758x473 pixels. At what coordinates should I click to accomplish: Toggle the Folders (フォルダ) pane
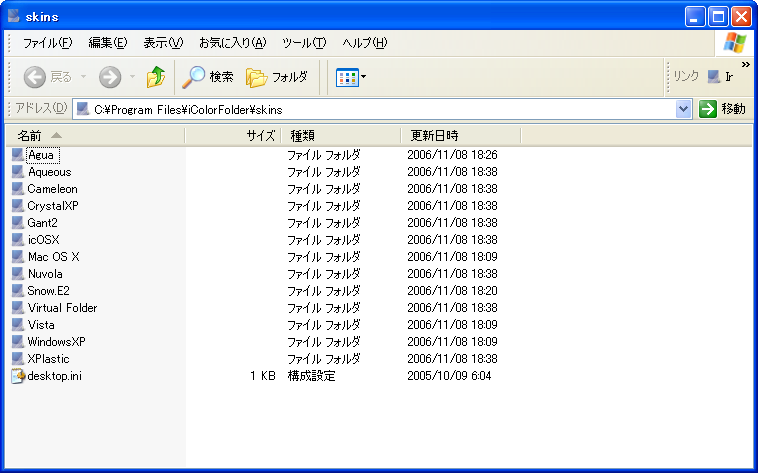pyautogui.click(x=277, y=76)
